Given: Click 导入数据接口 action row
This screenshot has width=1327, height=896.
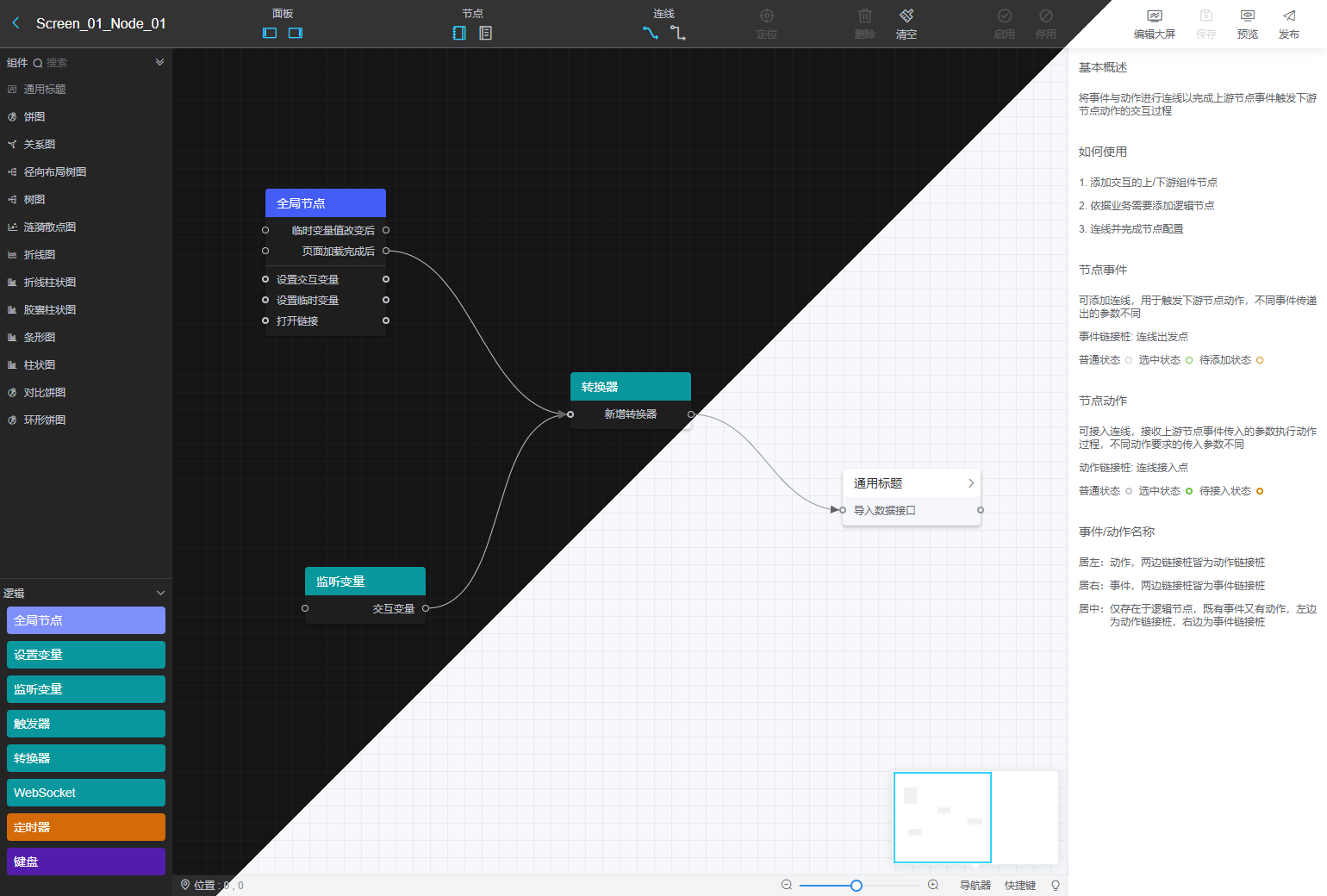Looking at the screenshot, I should pos(912,510).
